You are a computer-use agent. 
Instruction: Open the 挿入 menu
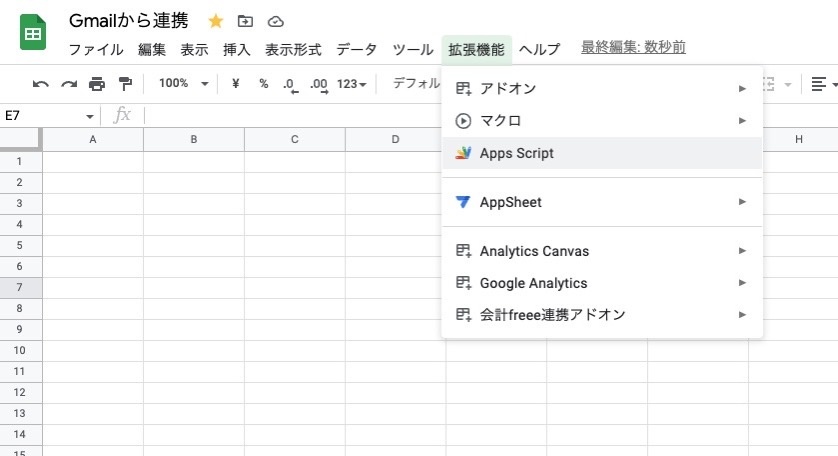point(237,50)
